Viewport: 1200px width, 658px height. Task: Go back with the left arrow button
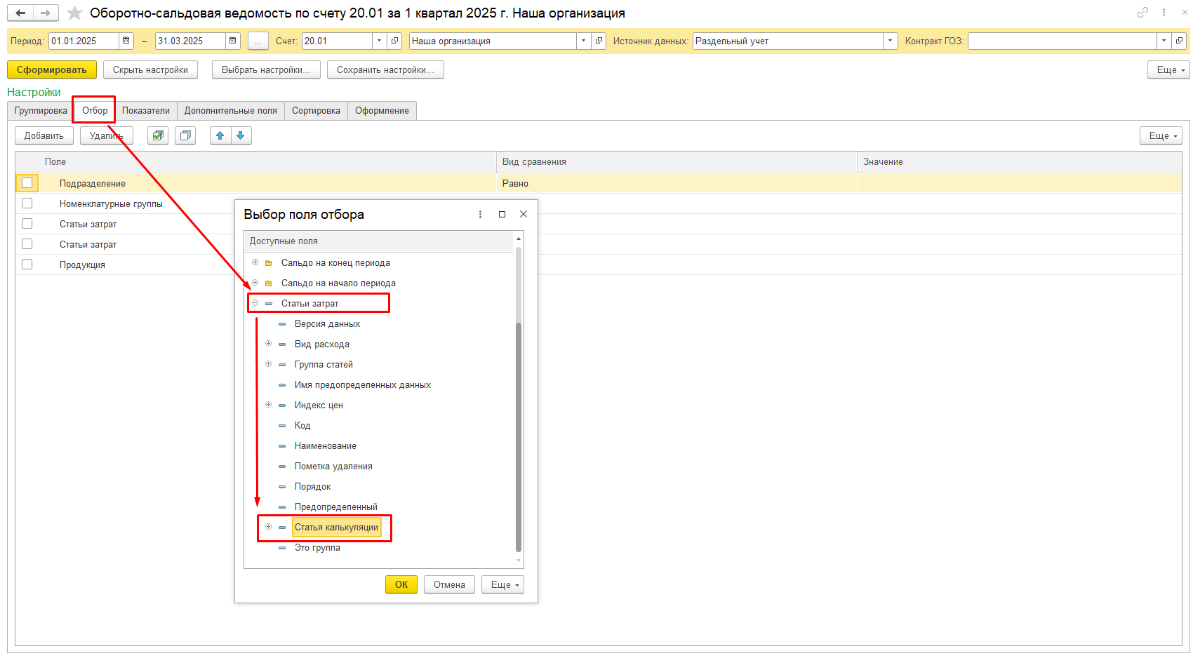click(21, 13)
